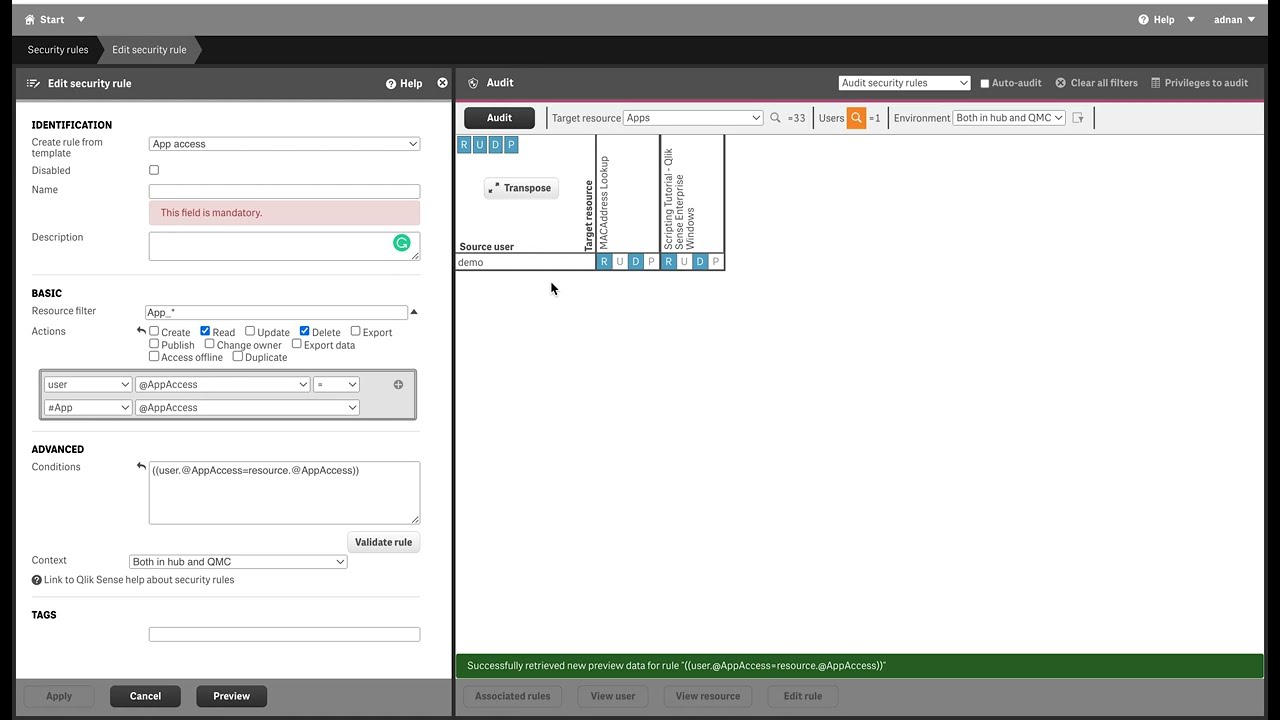This screenshot has width=1280, height=720.
Task: Click the Transpose button
Action: point(520,188)
